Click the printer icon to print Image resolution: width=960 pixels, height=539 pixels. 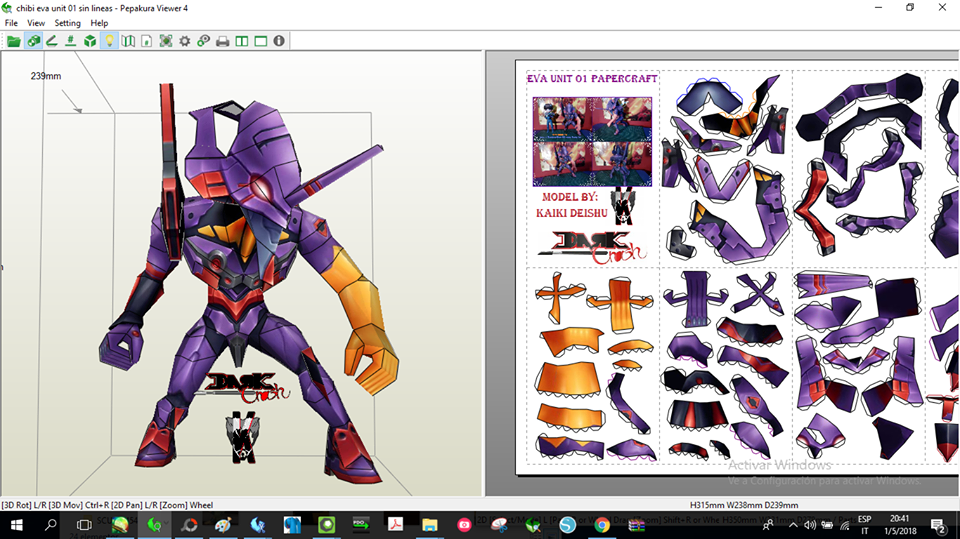coord(223,41)
